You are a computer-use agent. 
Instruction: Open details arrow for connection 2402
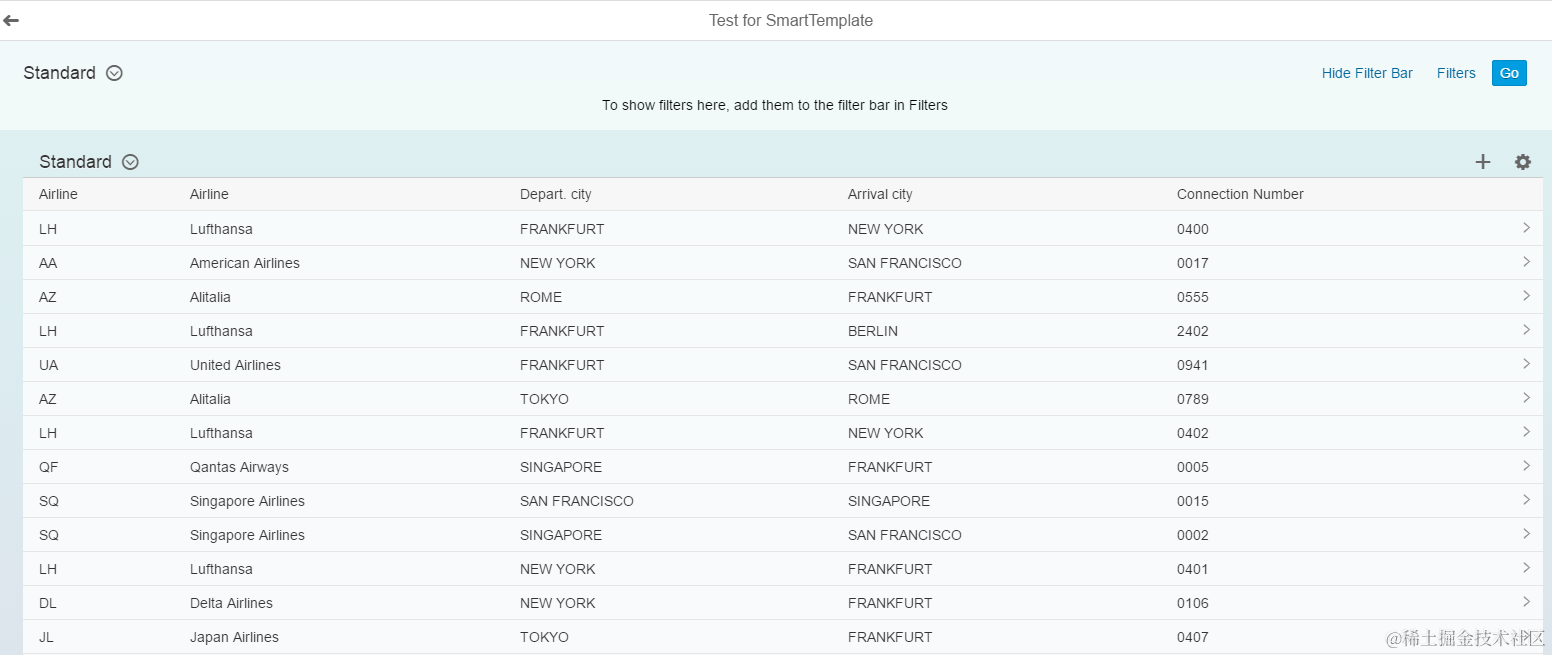point(1526,330)
